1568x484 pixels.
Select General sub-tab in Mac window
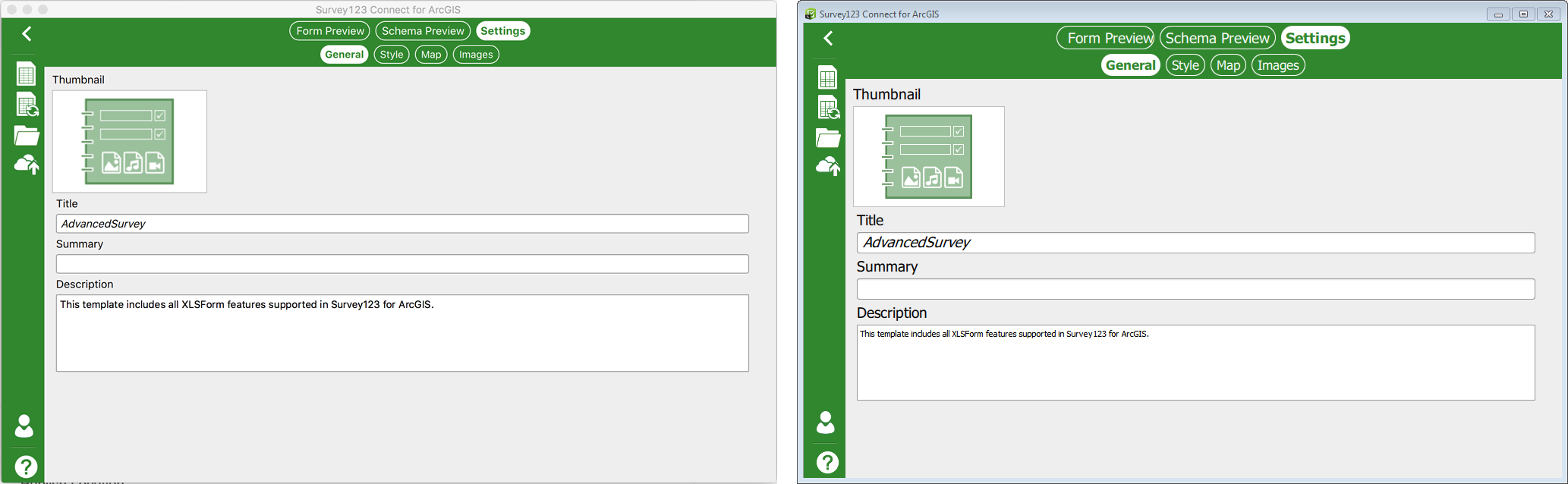345,55
